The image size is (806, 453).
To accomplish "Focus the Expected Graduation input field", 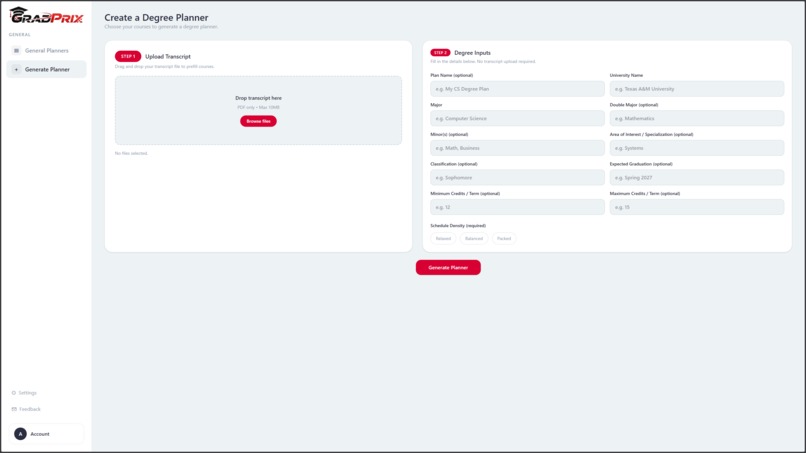I will pos(697,177).
